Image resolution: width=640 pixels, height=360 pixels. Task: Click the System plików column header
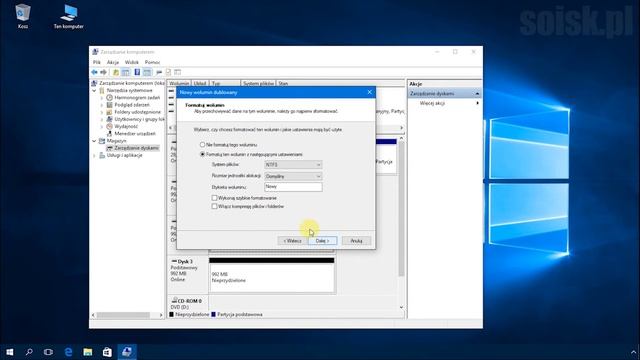coord(258,83)
